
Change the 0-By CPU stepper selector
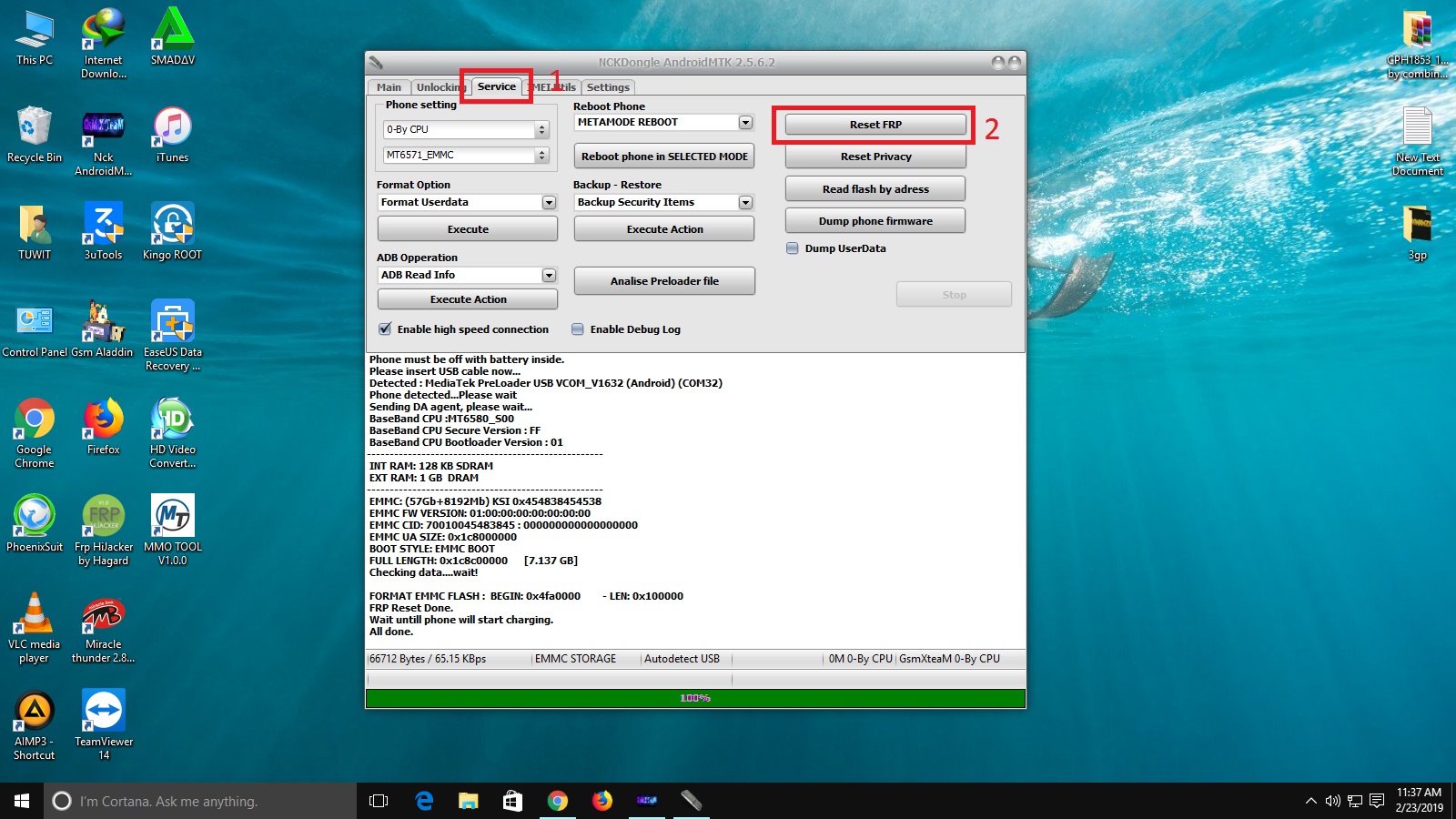click(x=541, y=129)
